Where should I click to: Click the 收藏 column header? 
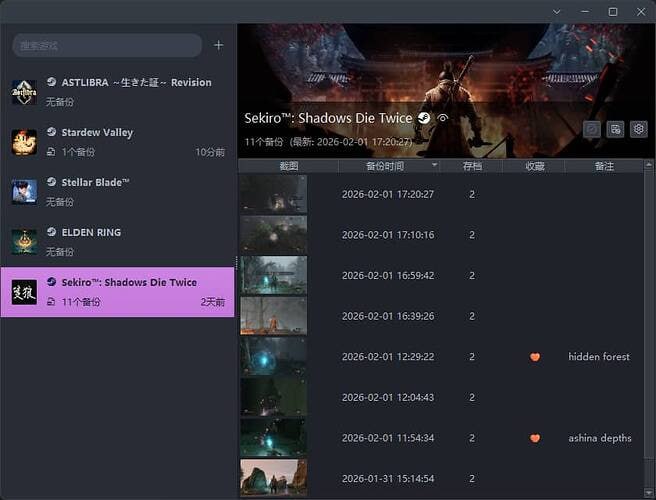[x=535, y=166]
